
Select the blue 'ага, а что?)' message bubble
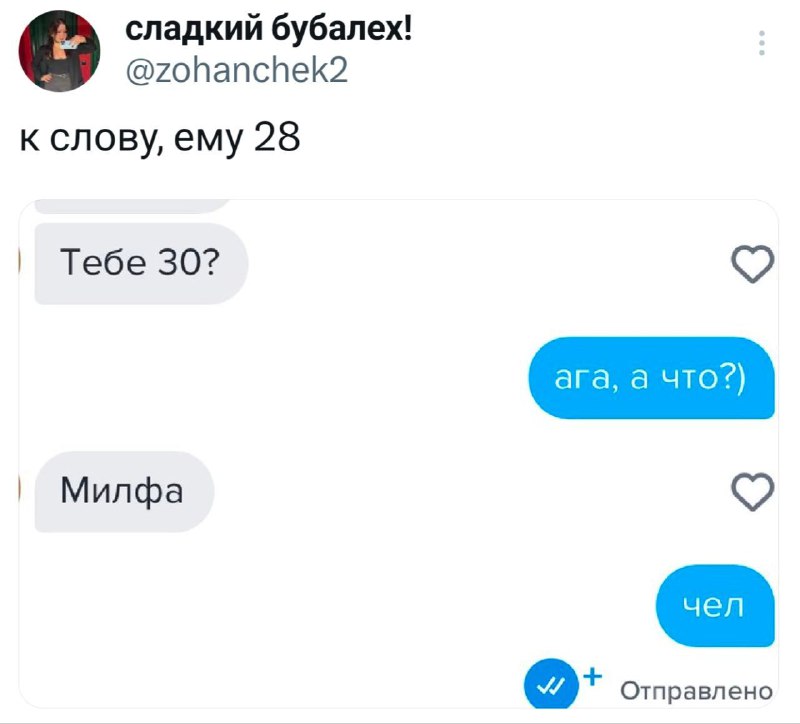coord(651,378)
